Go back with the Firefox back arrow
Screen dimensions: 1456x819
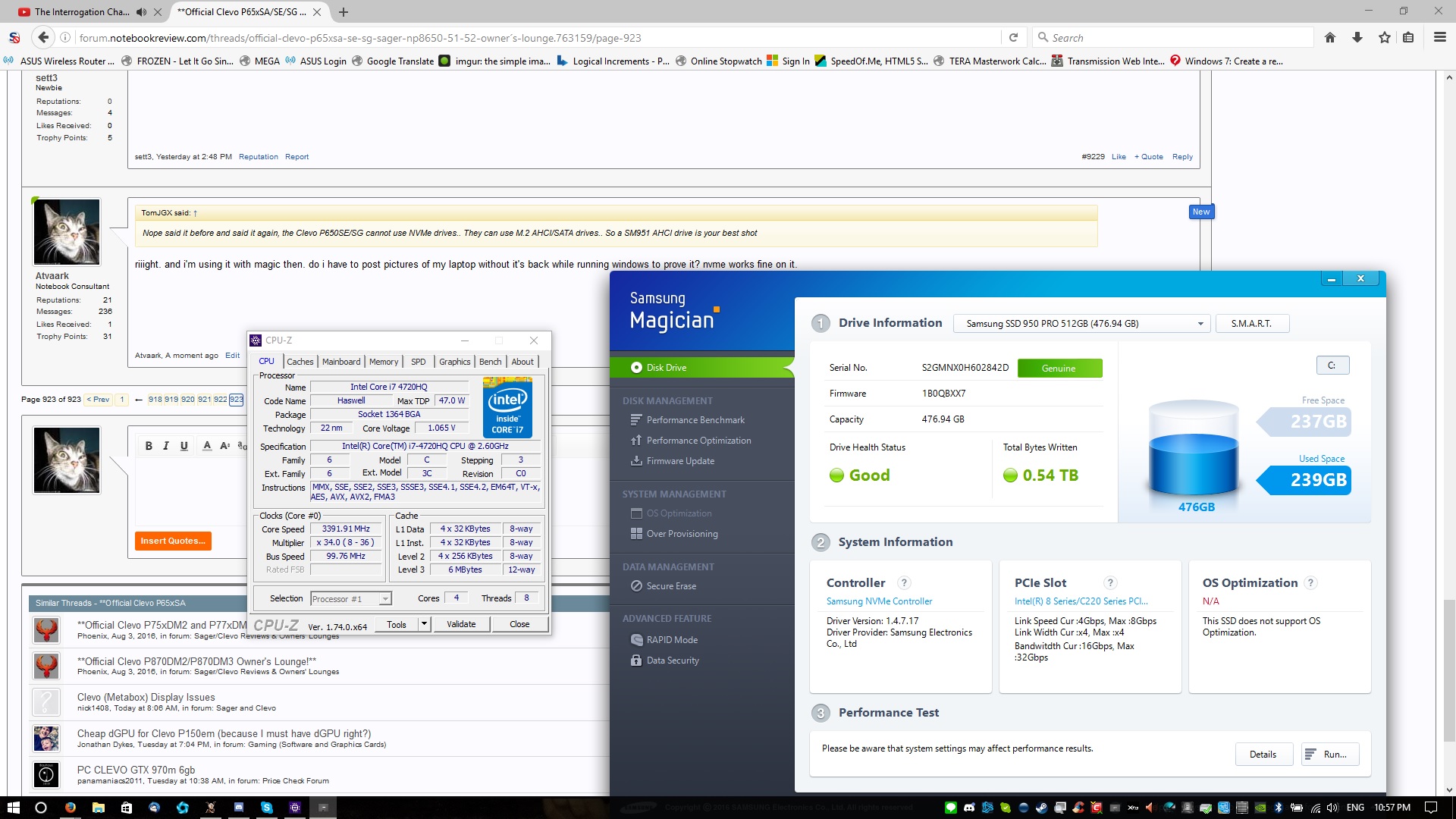(43, 37)
